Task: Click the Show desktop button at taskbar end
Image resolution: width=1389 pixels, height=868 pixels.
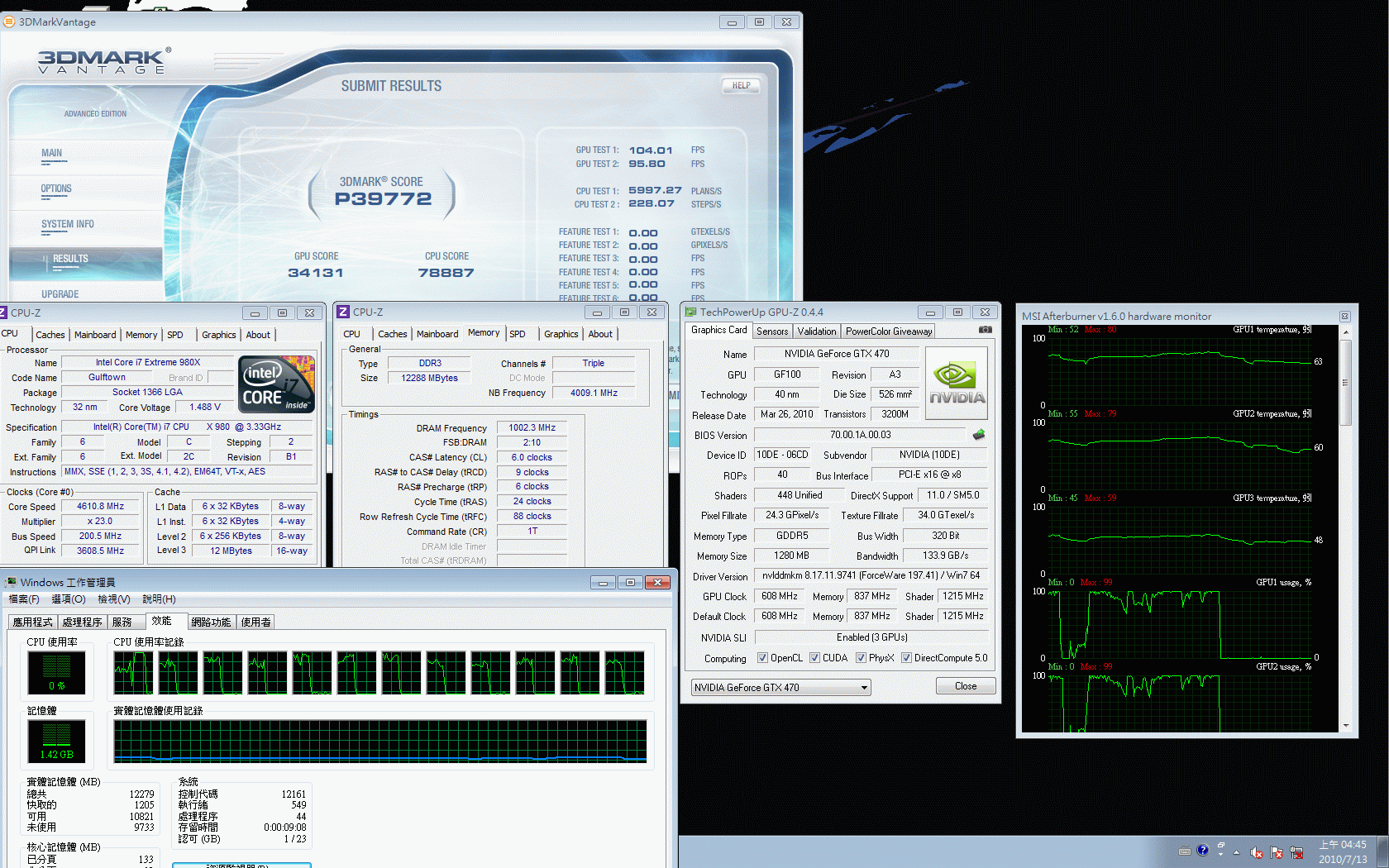Action: click(1382, 851)
